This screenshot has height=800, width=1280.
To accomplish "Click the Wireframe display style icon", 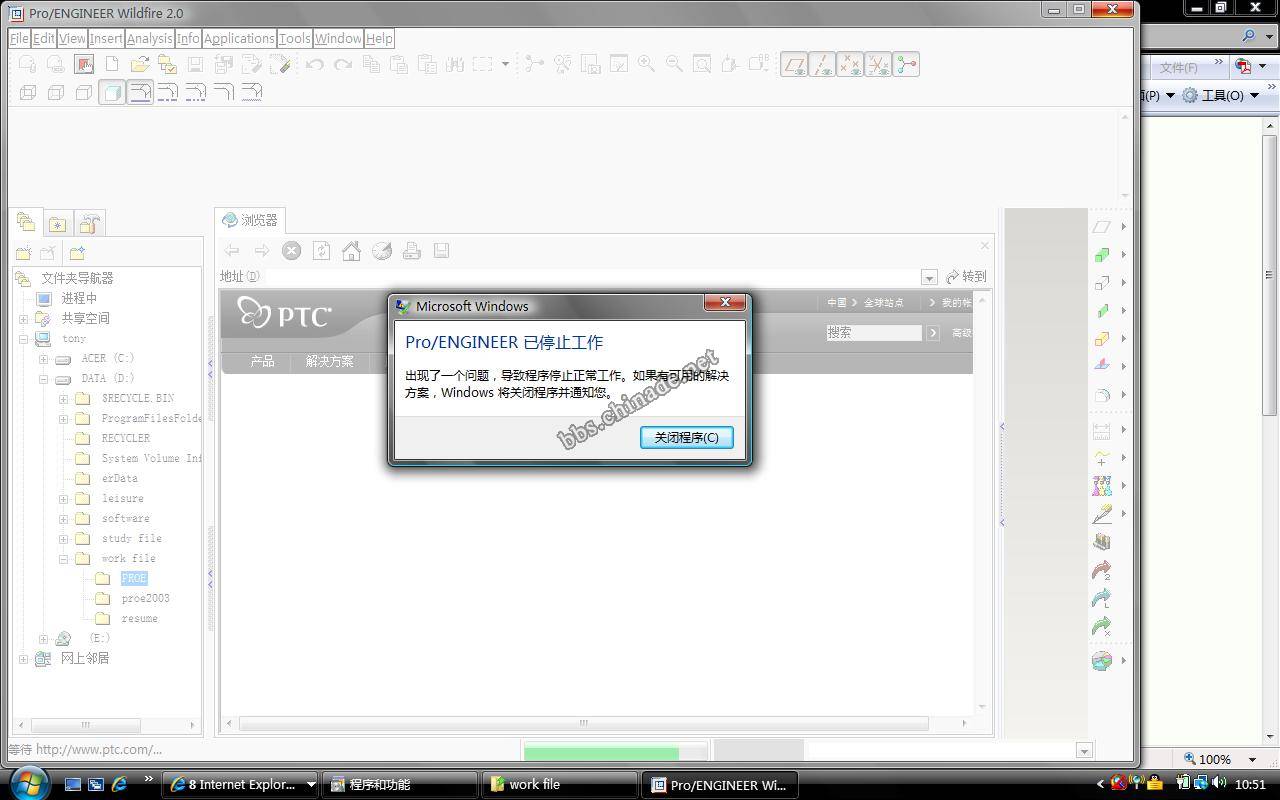I will [27, 92].
